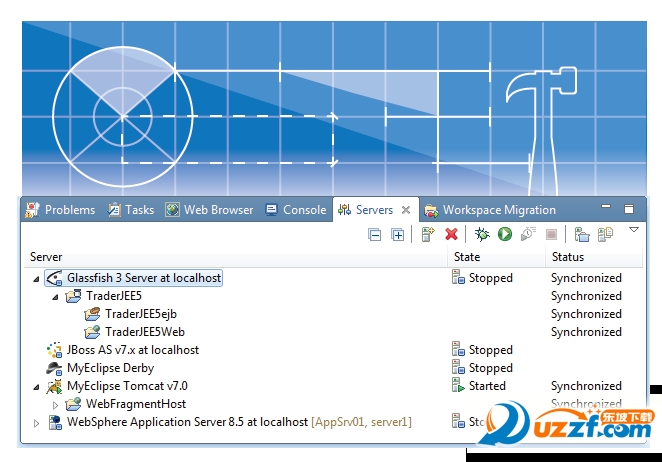This screenshot has width=662, height=462.
Task: Create a new server via toolbar icon
Action: (428, 234)
